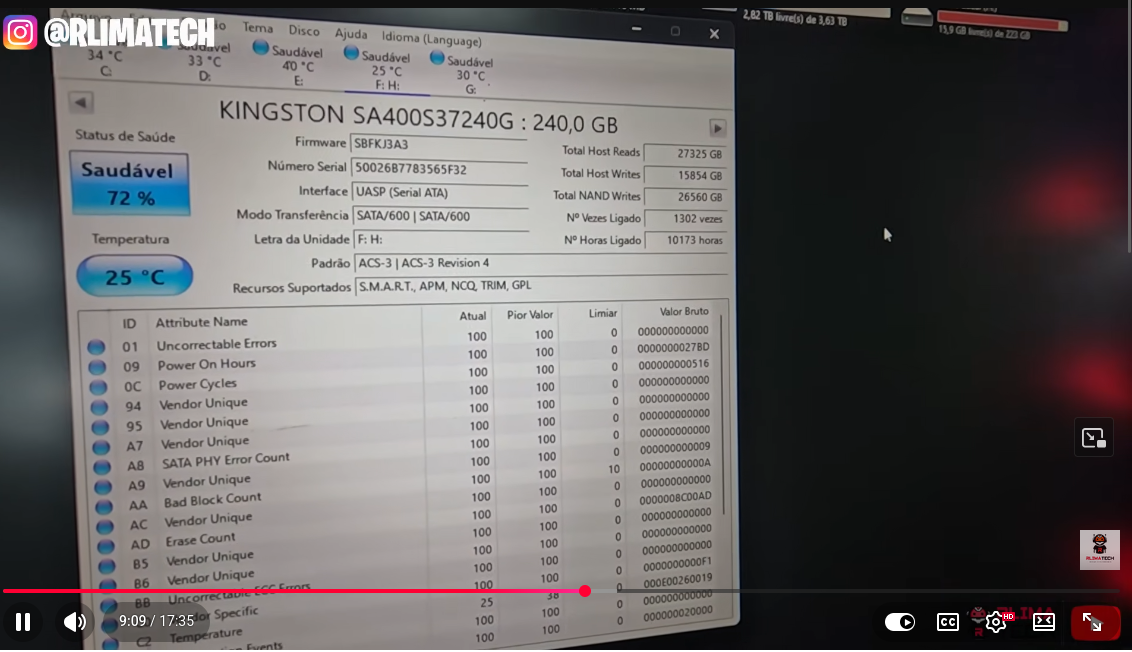1132x652 pixels.
Task: Go to previous disk with left arrow
Action: pyautogui.click(x=81, y=103)
